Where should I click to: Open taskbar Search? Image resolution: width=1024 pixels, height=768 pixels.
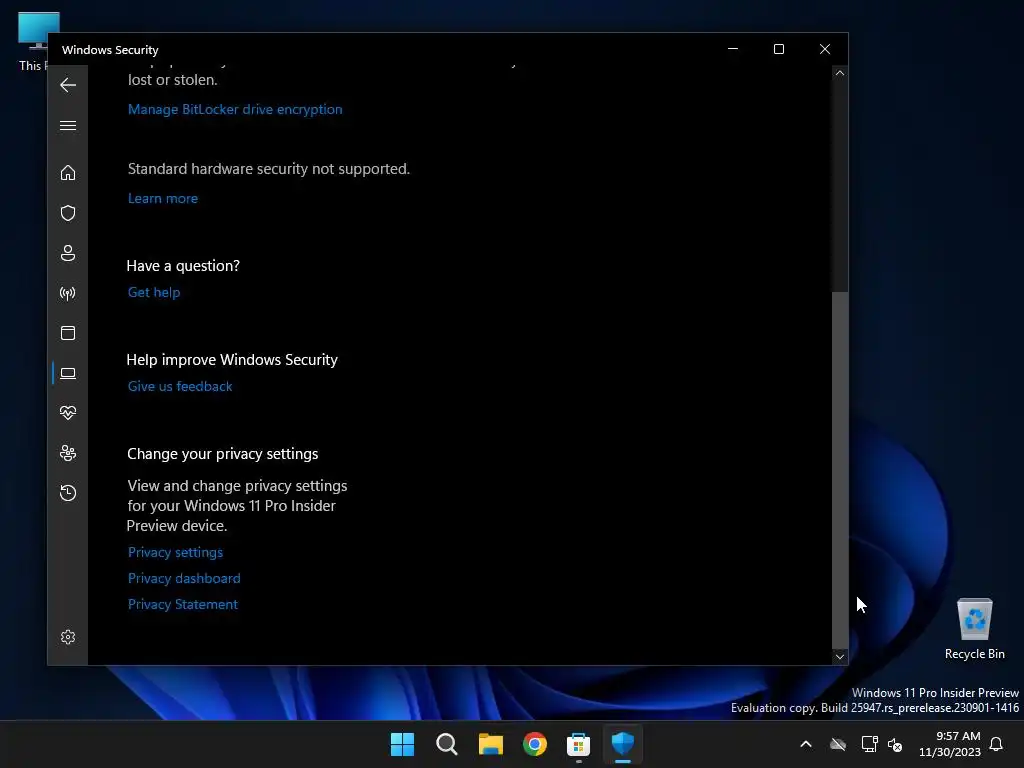tap(447, 744)
